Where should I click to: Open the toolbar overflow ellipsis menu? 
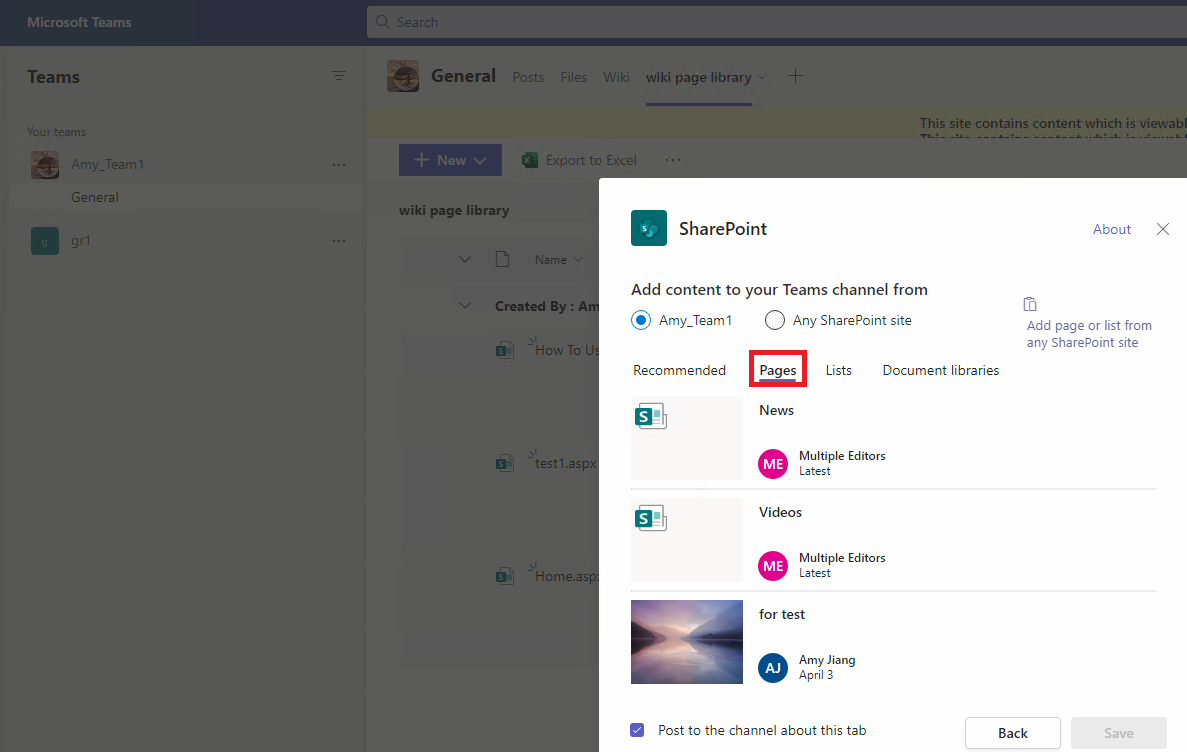click(x=672, y=160)
